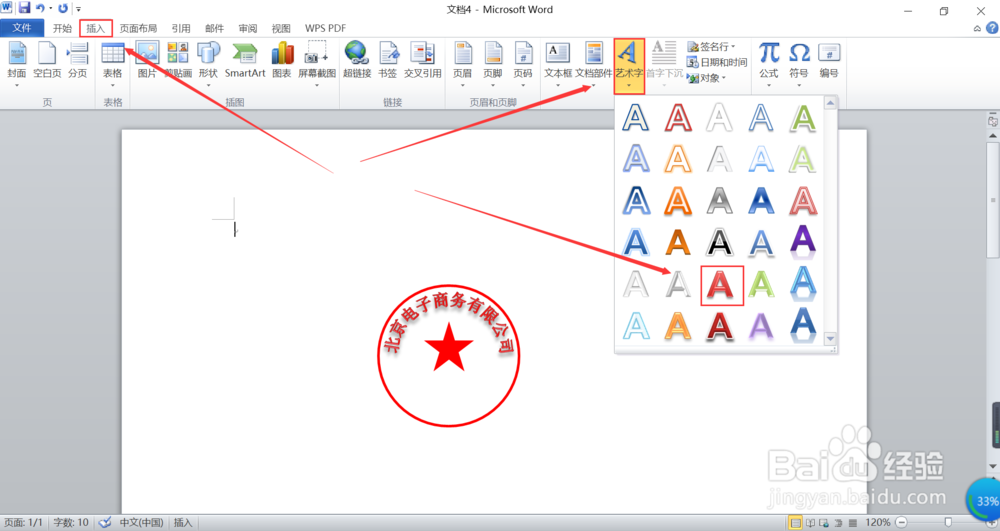Insert a hyperlink (超链接)
The image size is (1000, 531).
[357, 62]
